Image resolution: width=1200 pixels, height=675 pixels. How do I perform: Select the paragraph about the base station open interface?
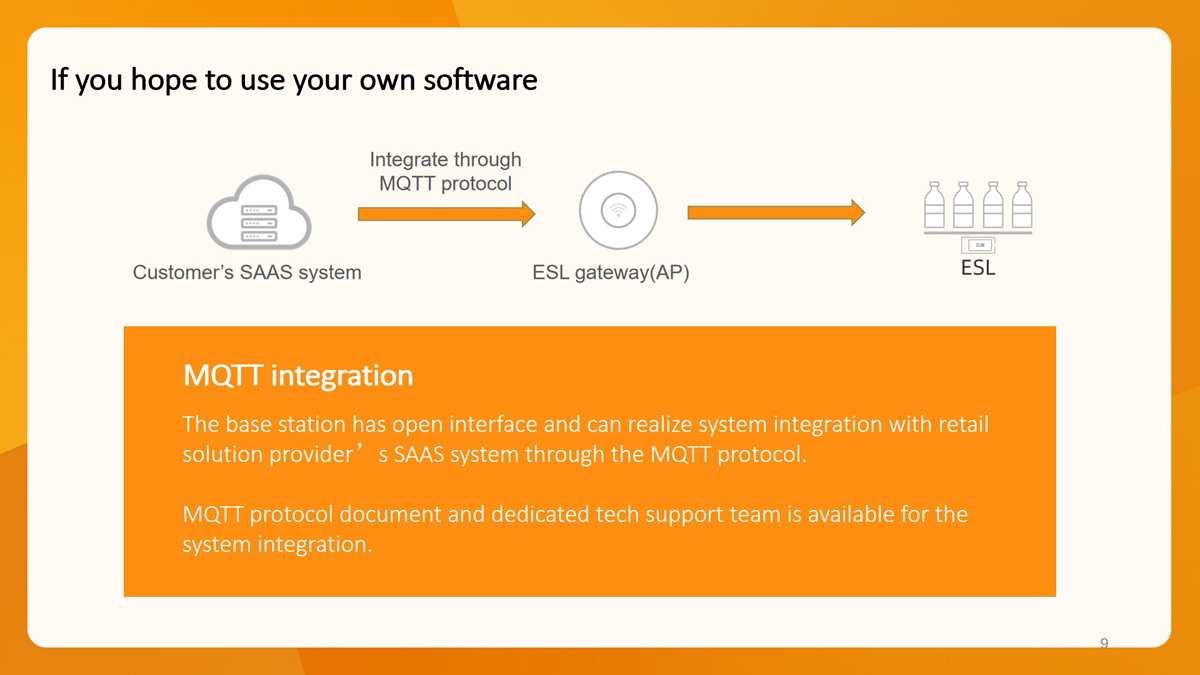pos(585,439)
